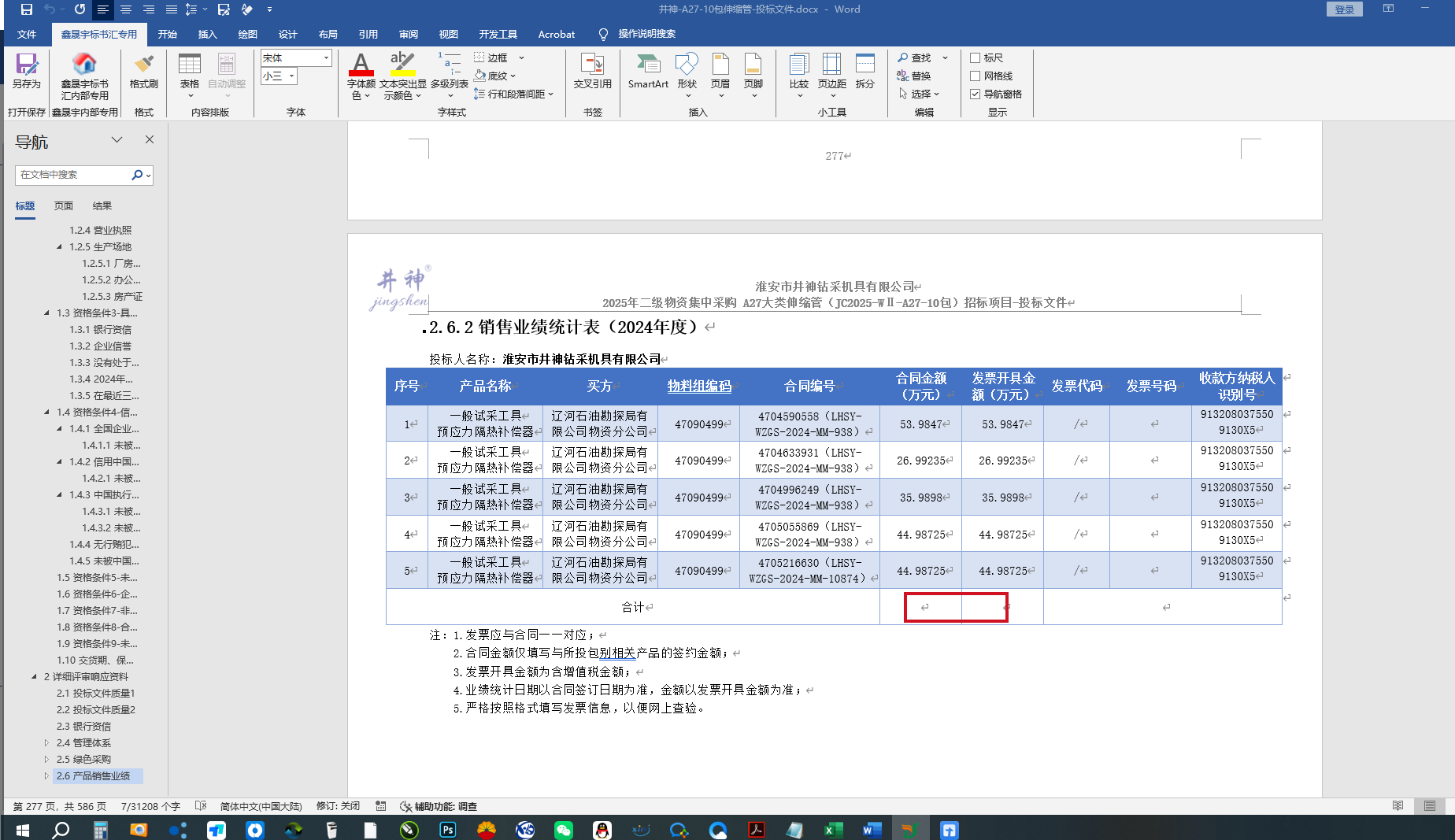
Task: Expand the 查找 find dropdown
Action: 945,58
